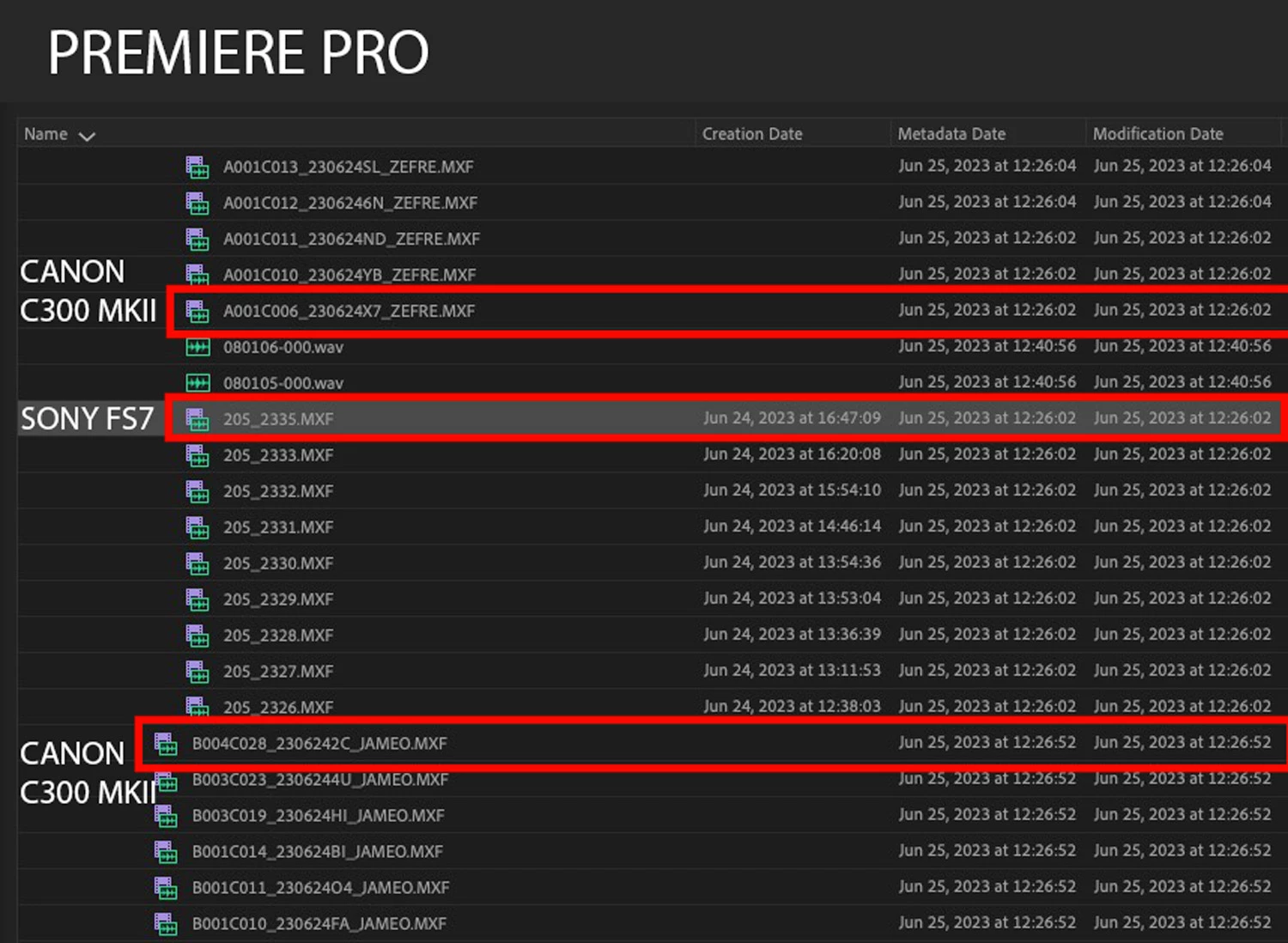Click the clip icon beside 205_2333.MXF
The height and width of the screenshot is (943, 1288).
point(197,455)
